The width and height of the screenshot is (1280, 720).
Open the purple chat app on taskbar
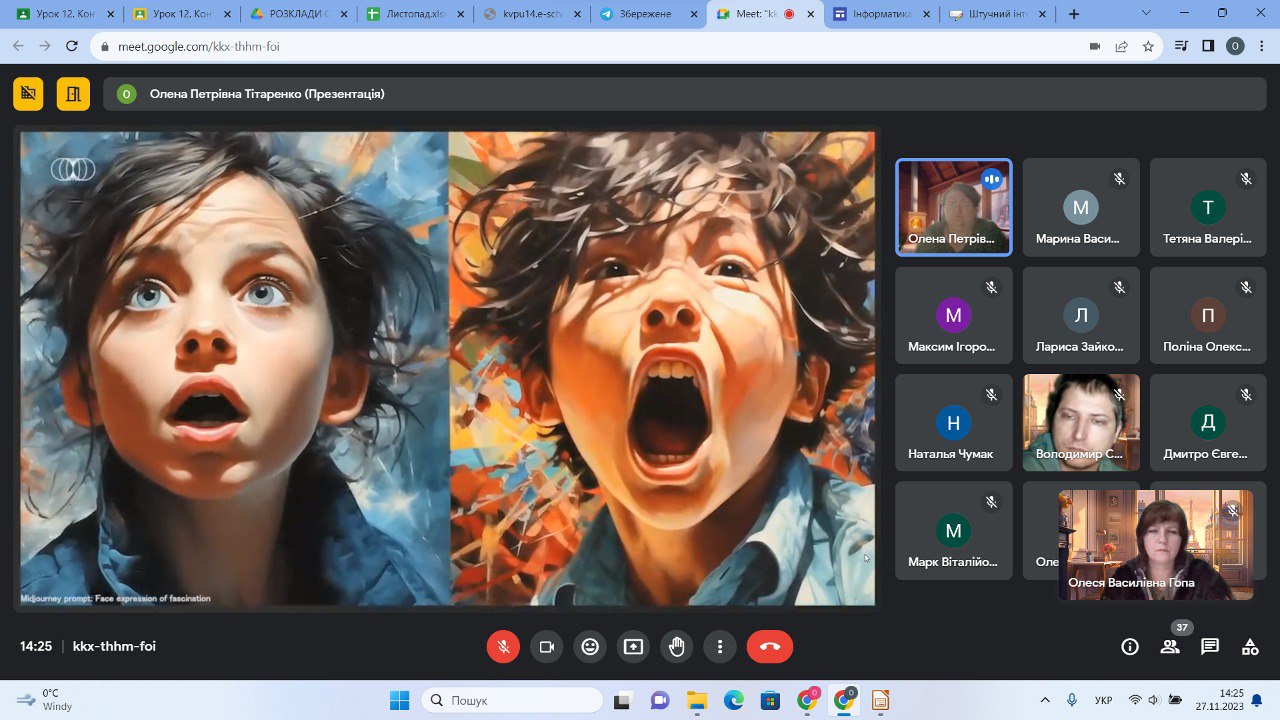tap(659, 700)
